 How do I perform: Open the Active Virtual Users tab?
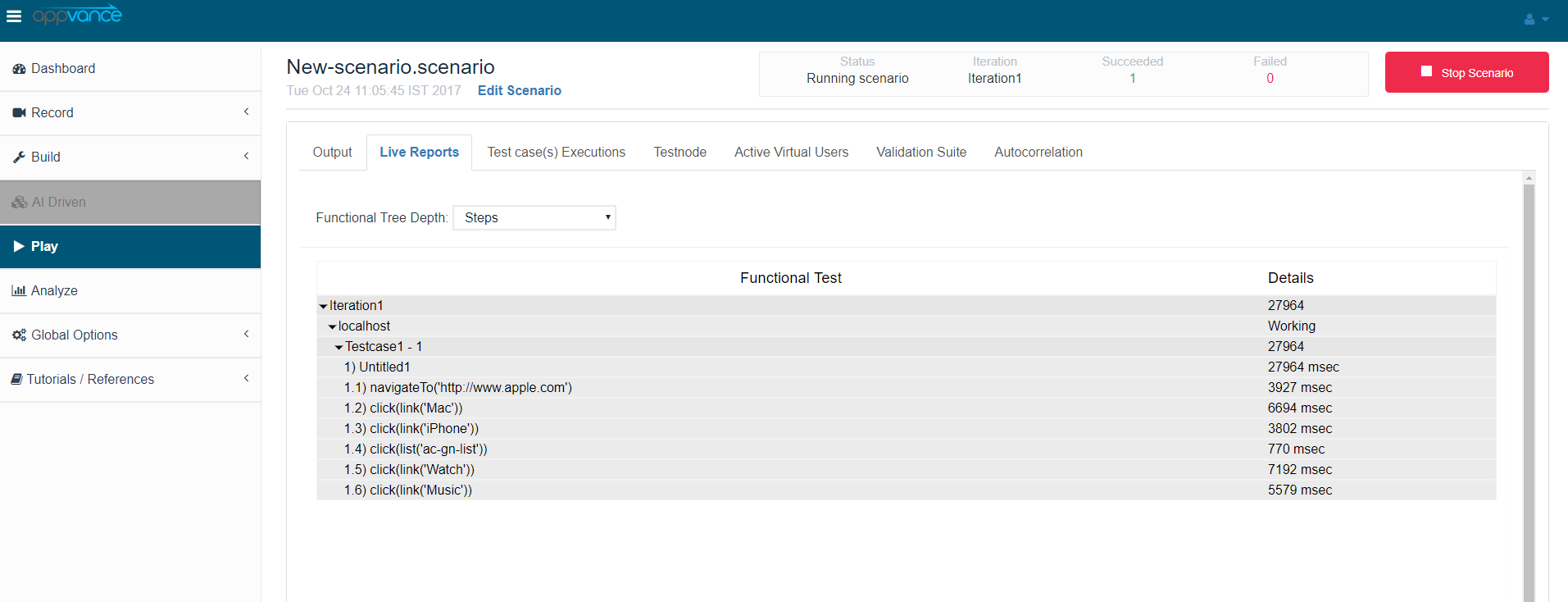tap(791, 153)
